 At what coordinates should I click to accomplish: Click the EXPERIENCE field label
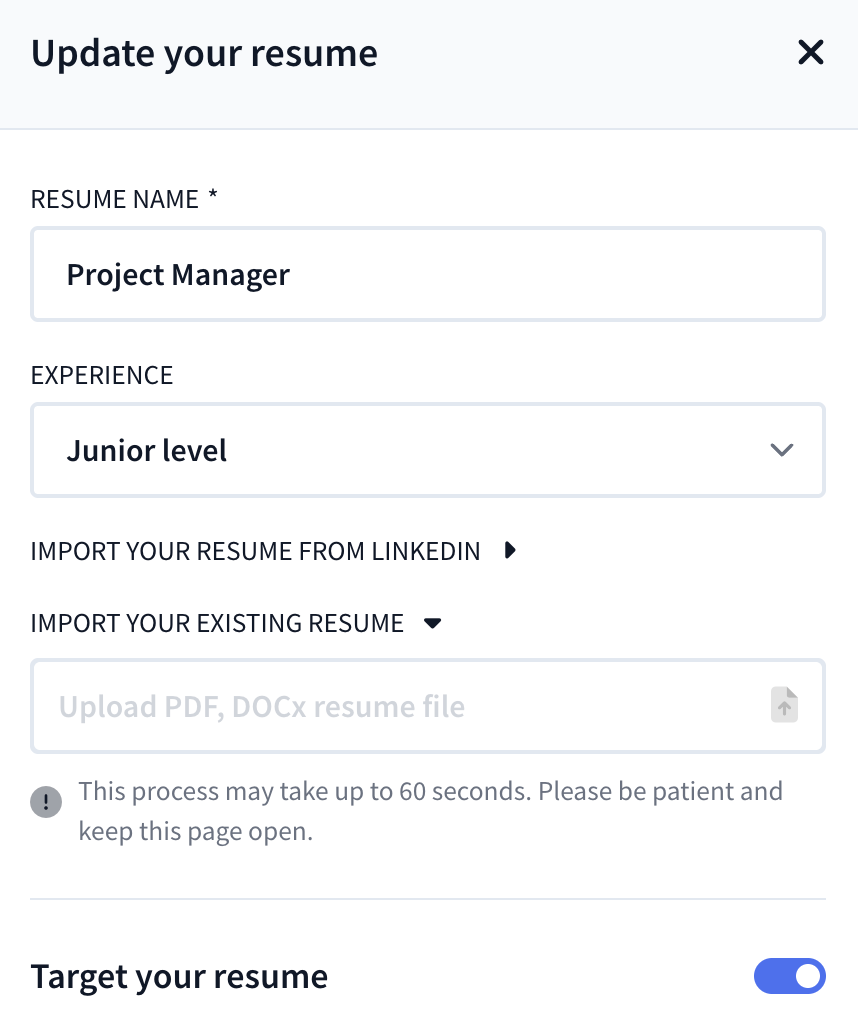click(102, 375)
